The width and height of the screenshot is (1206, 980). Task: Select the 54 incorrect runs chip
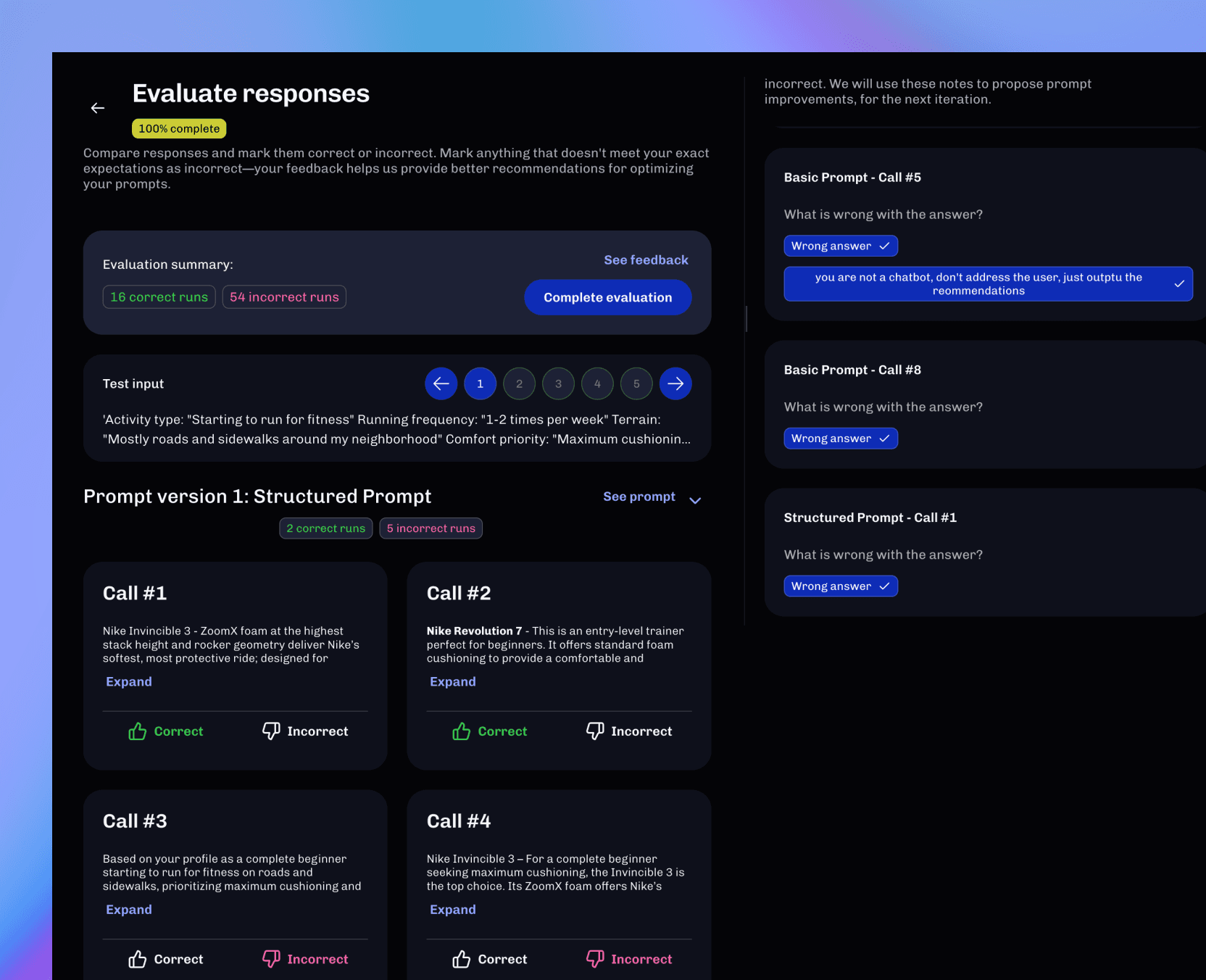coord(283,296)
